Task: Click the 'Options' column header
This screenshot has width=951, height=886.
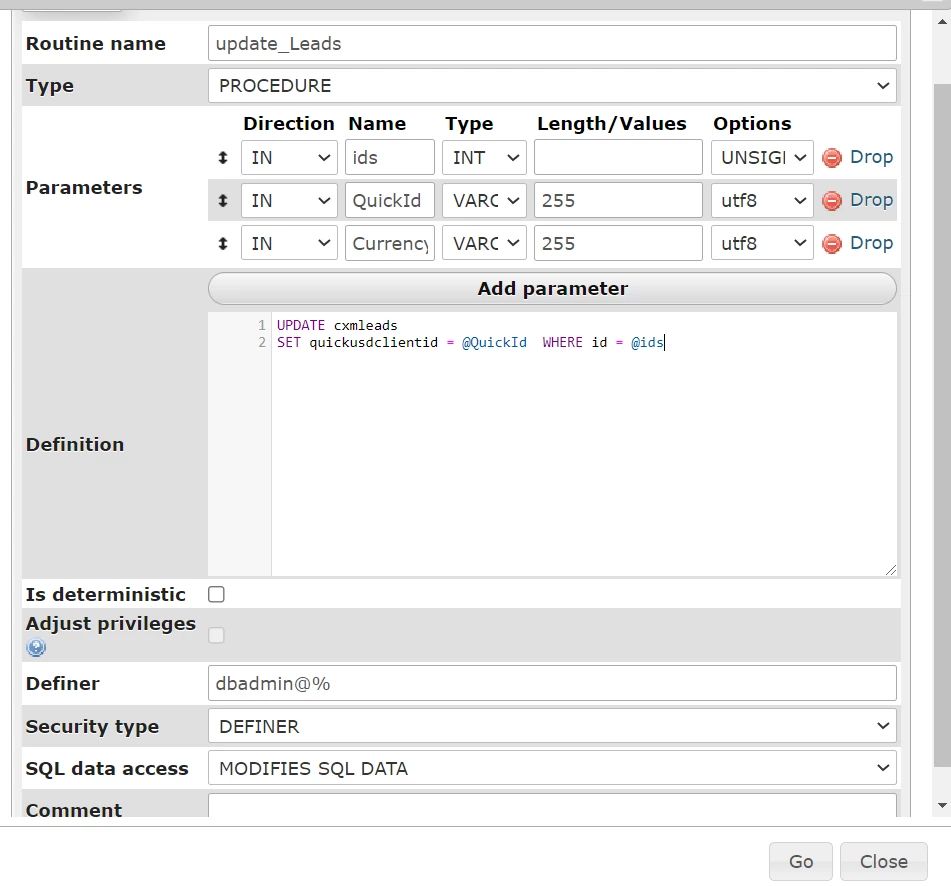Action: click(x=752, y=124)
